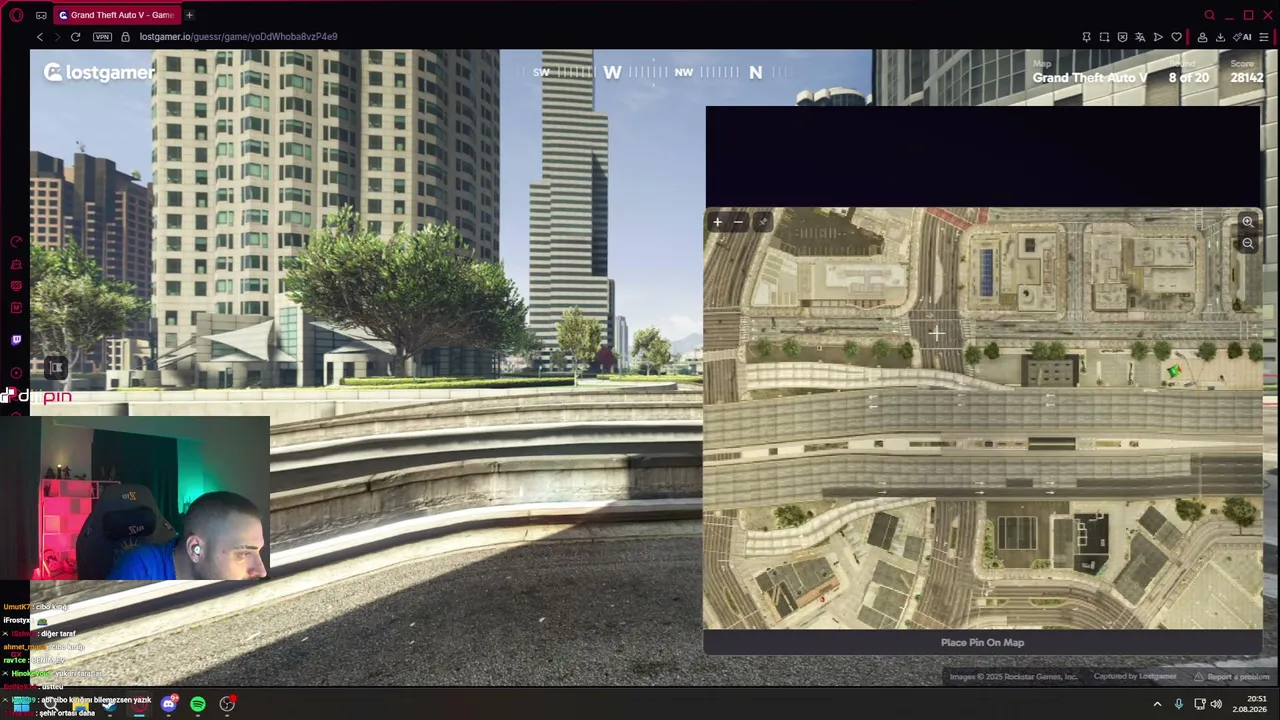Open the Opera AI assistant button
The image size is (1280, 720).
point(1243,37)
